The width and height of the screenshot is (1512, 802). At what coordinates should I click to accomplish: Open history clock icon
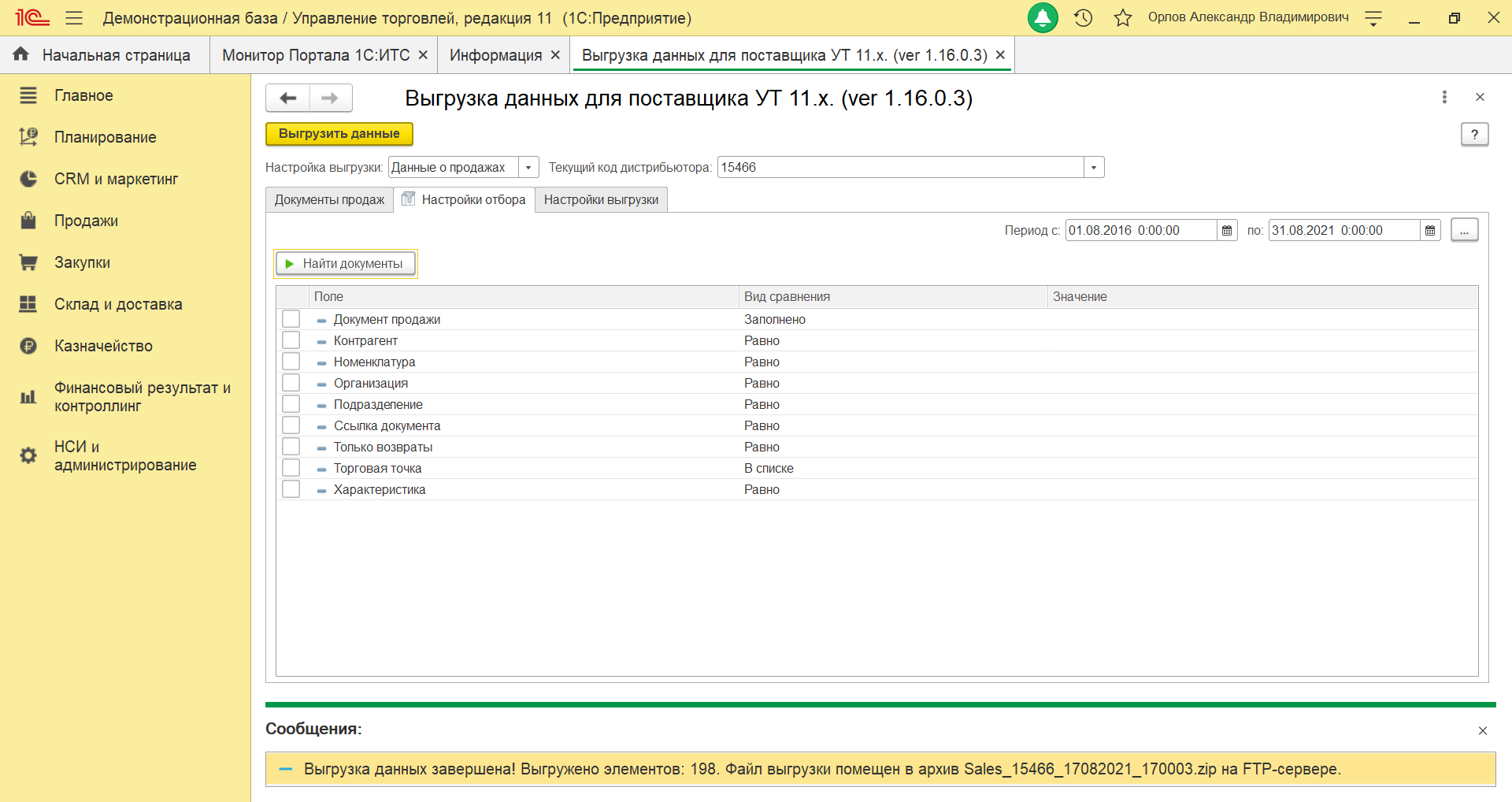(1084, 17)
